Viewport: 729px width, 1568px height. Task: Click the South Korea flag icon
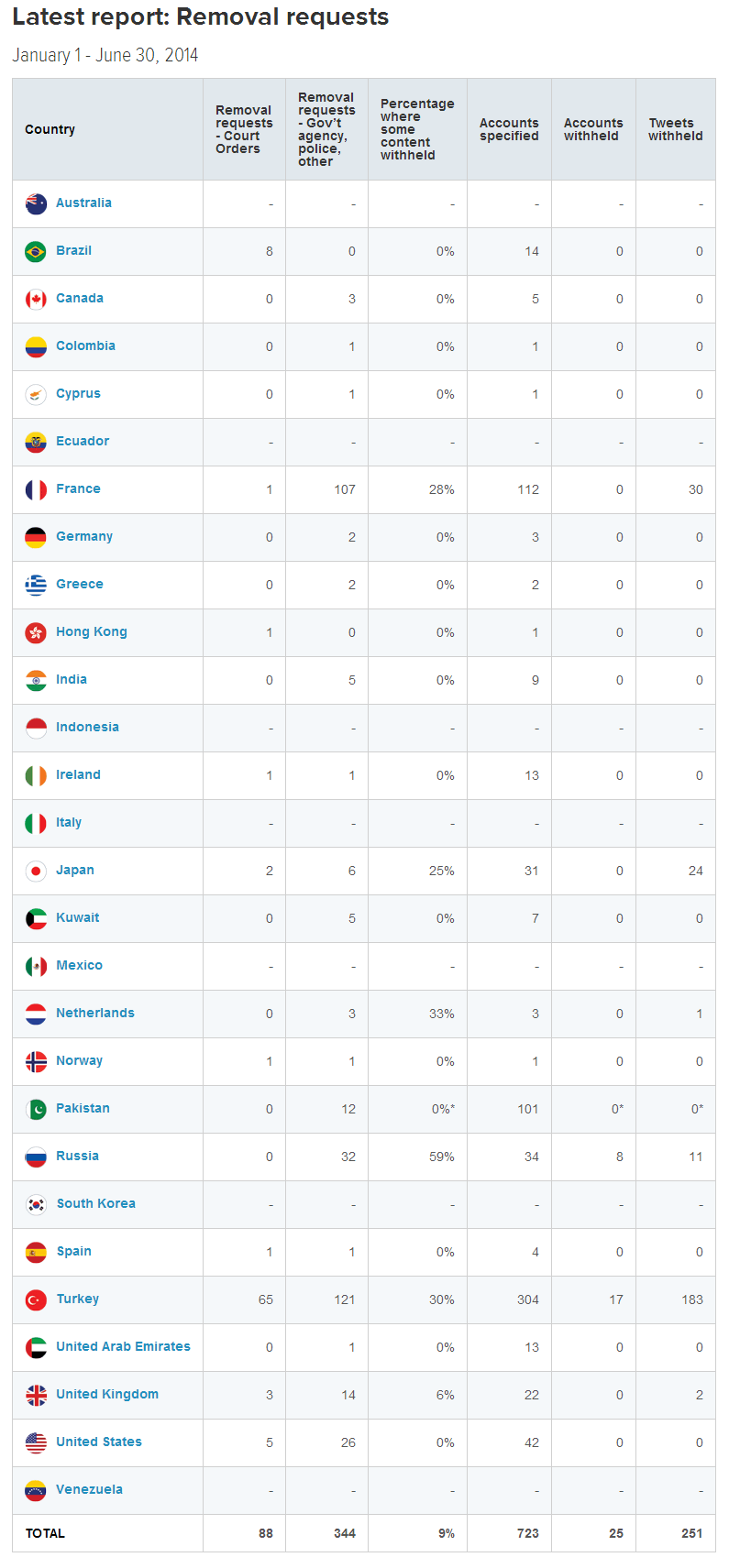(36, 1204)
